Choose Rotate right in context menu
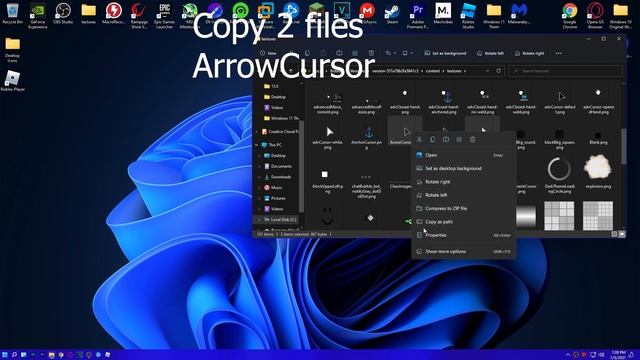This screenshot has width=640, height=360. (463, 182)
